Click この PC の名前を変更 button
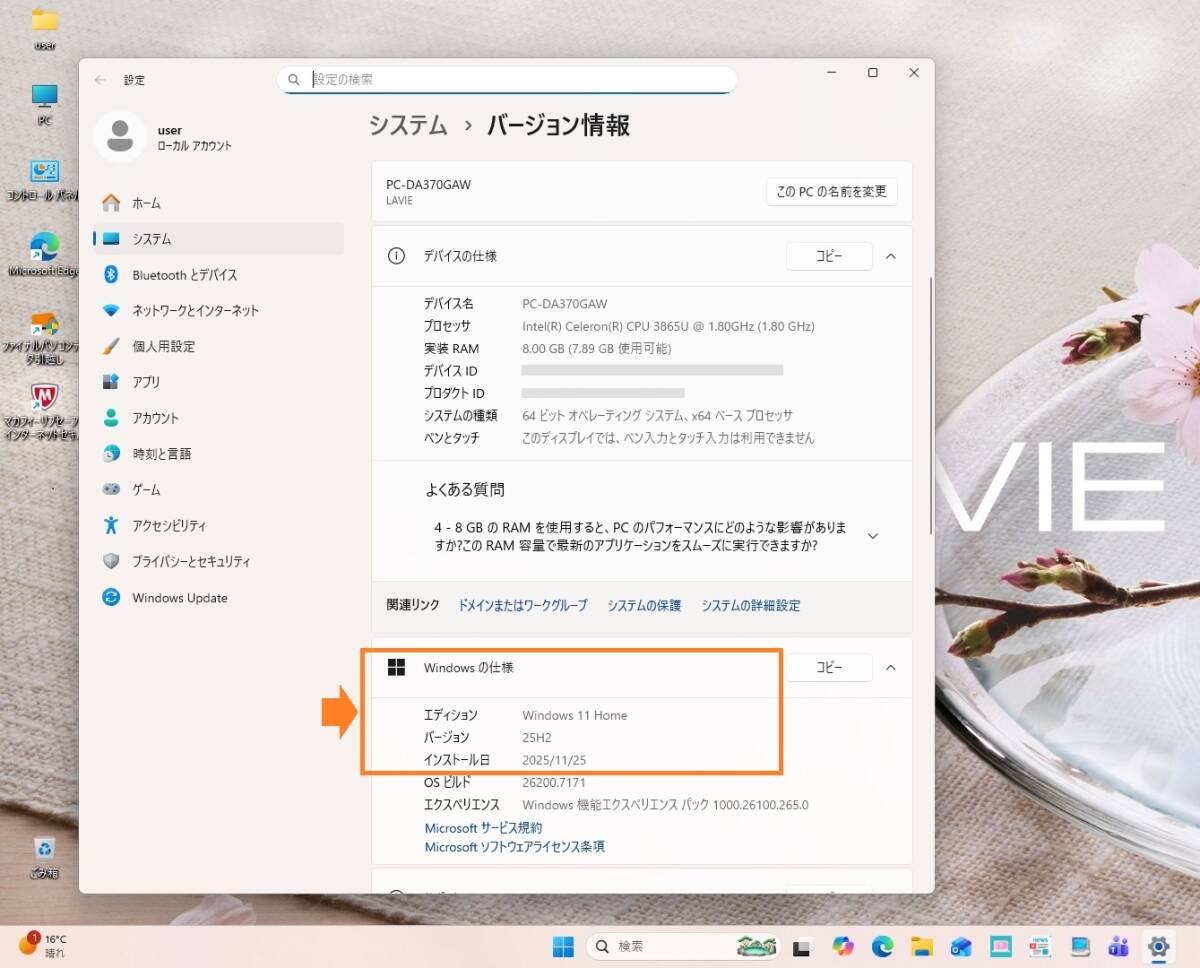This screenshot has height=968, width=1200. coord(832,192)
